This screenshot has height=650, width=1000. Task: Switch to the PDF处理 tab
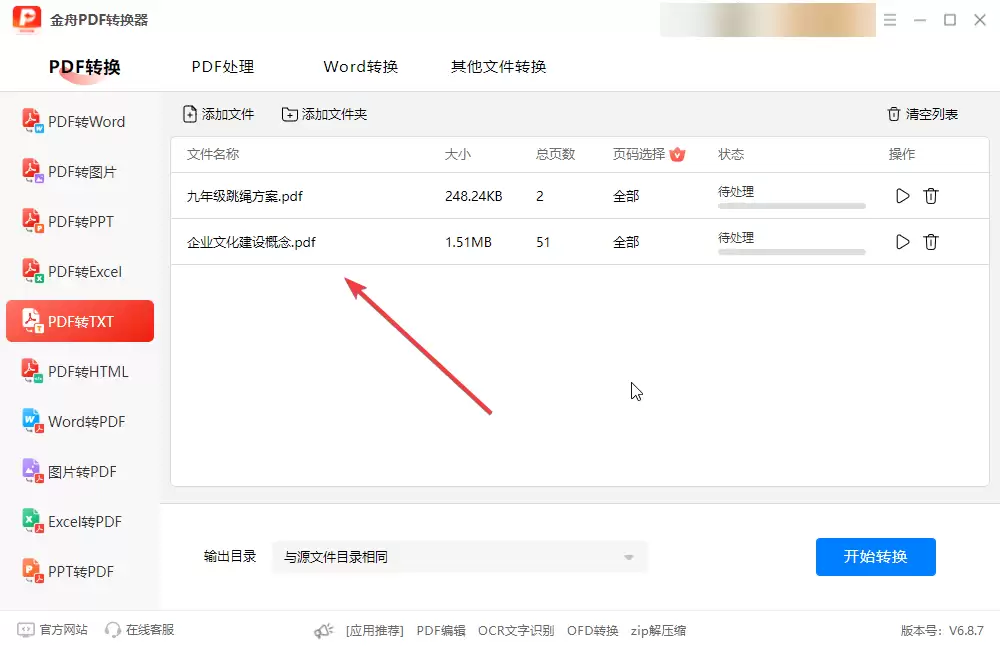click(x=222, y=66)
